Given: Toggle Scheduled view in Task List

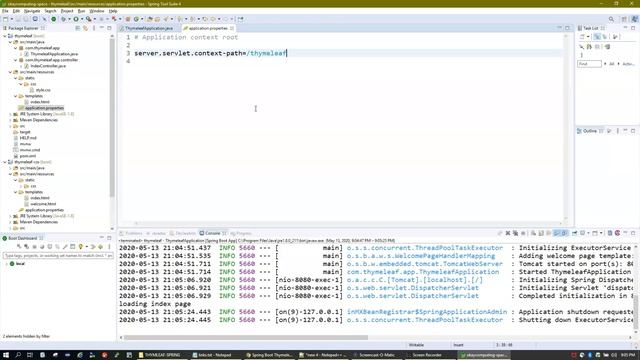Looking at the screenshot, I should click(604, 37).
